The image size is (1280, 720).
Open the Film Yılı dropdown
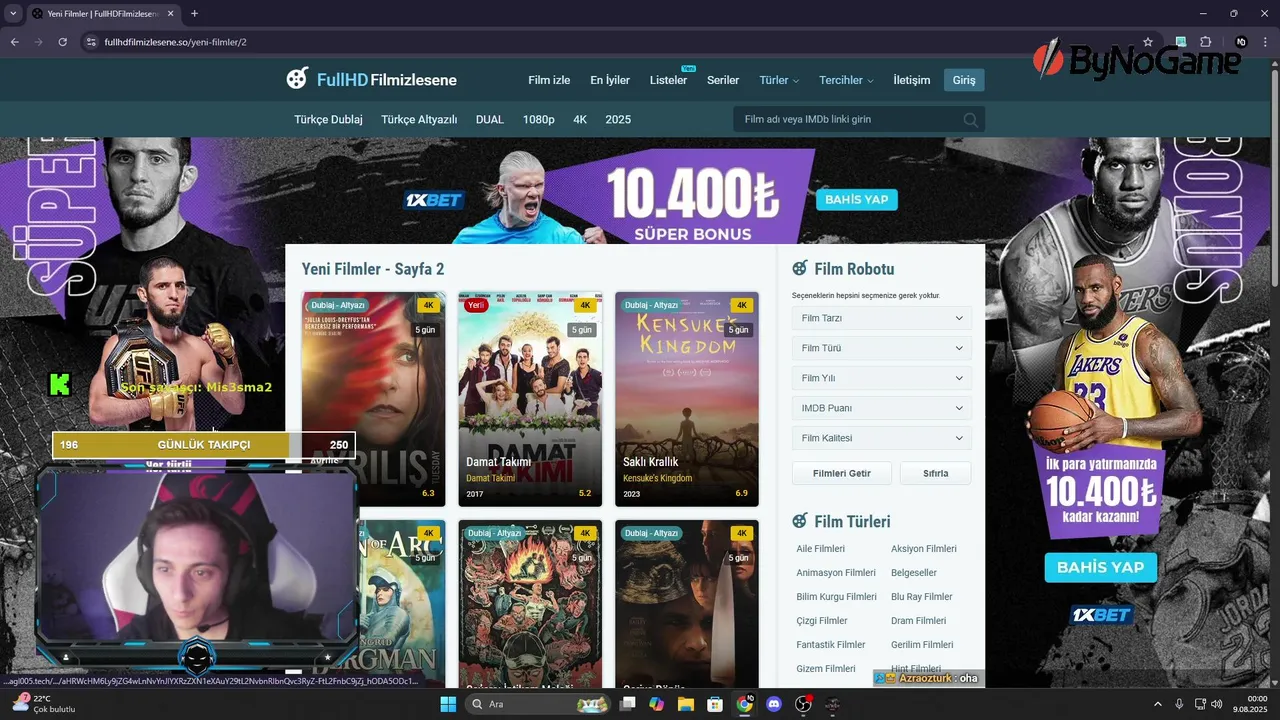pyautogui.click(x=881, y=378)
